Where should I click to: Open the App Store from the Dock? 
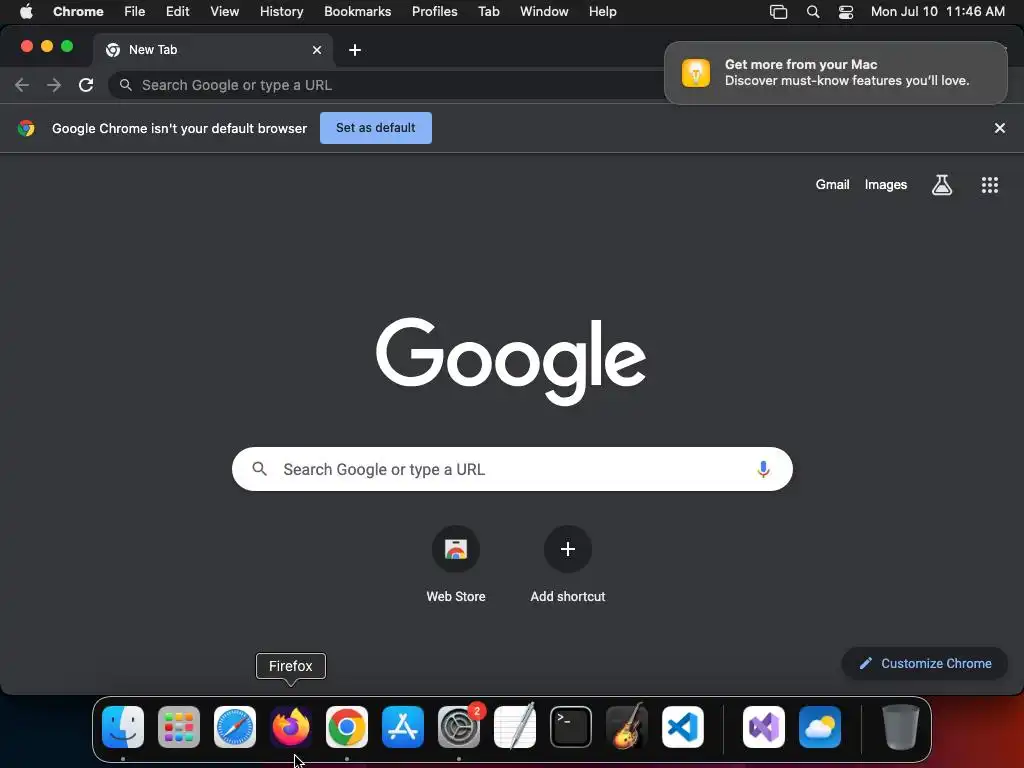403,727
